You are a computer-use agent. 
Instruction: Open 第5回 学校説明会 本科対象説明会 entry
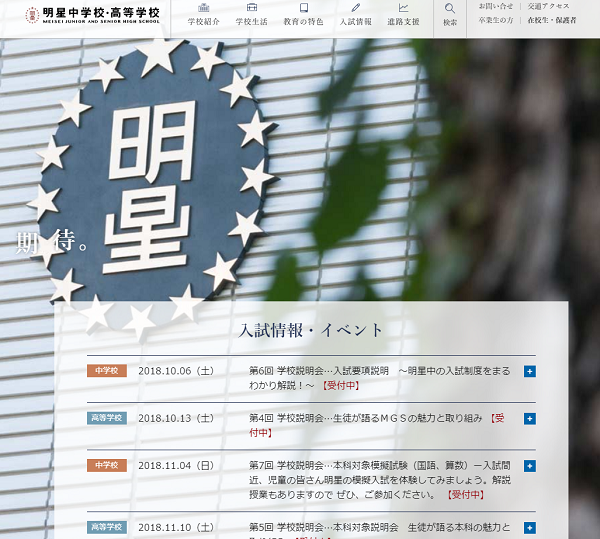380,530
